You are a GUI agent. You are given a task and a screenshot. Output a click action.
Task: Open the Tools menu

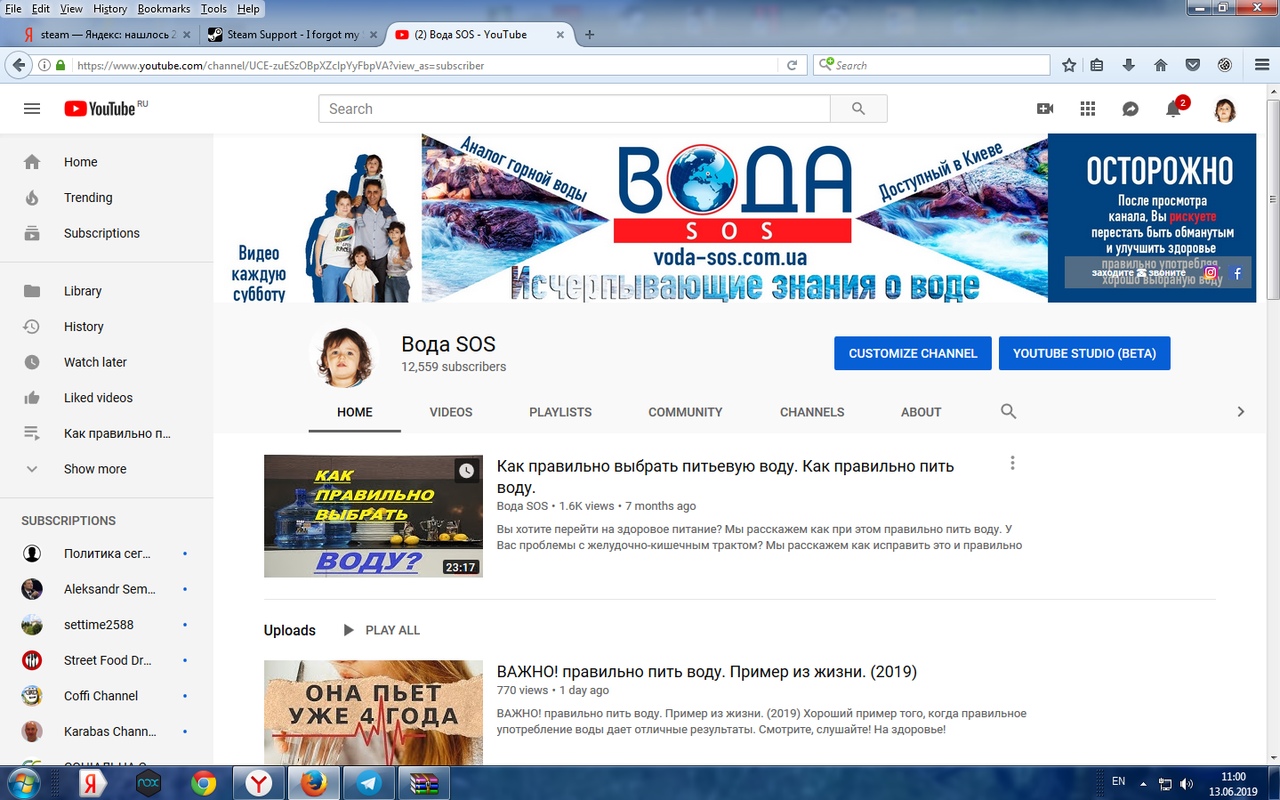tap(214, 9)
